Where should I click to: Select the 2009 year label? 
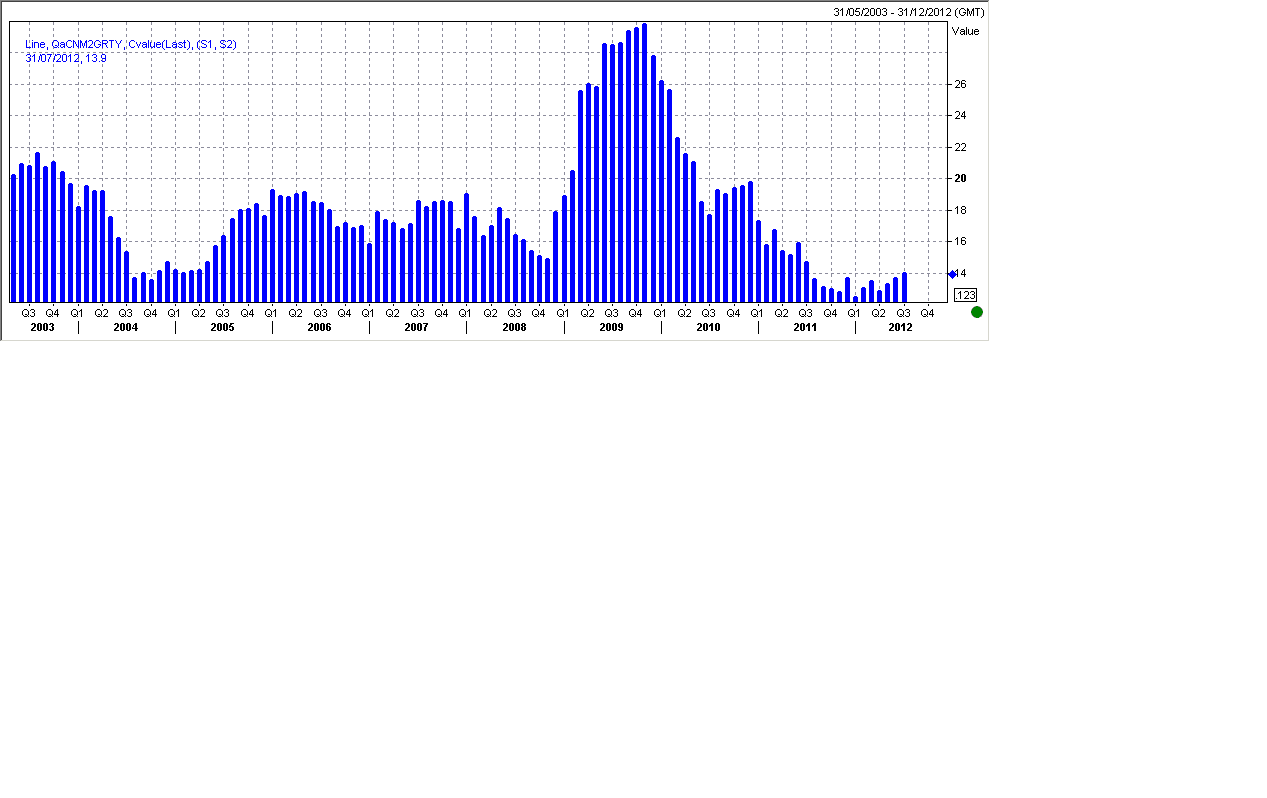611,327
